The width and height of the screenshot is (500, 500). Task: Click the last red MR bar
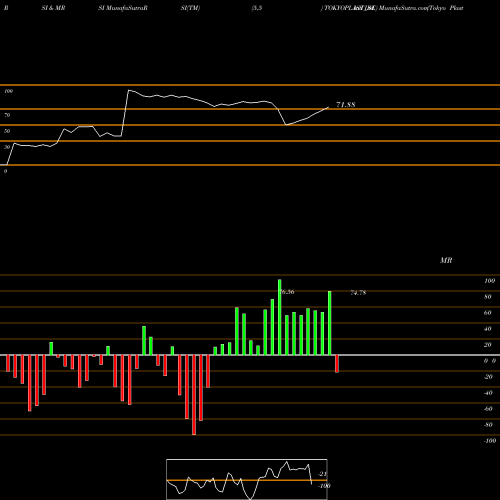pos(337,364)
